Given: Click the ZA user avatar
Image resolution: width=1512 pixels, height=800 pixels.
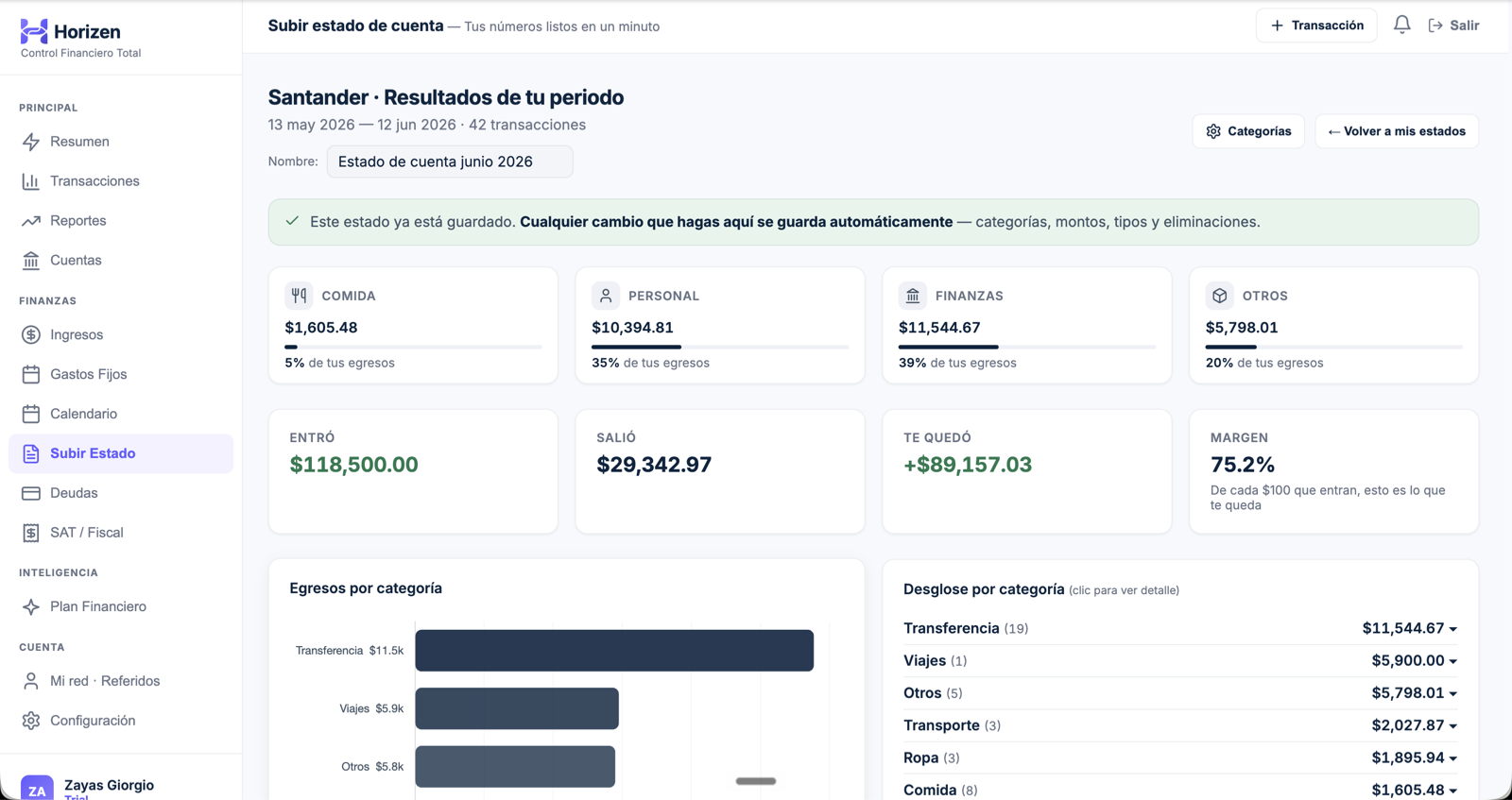Looking at the screenshot, I should (x=37, y=788).
